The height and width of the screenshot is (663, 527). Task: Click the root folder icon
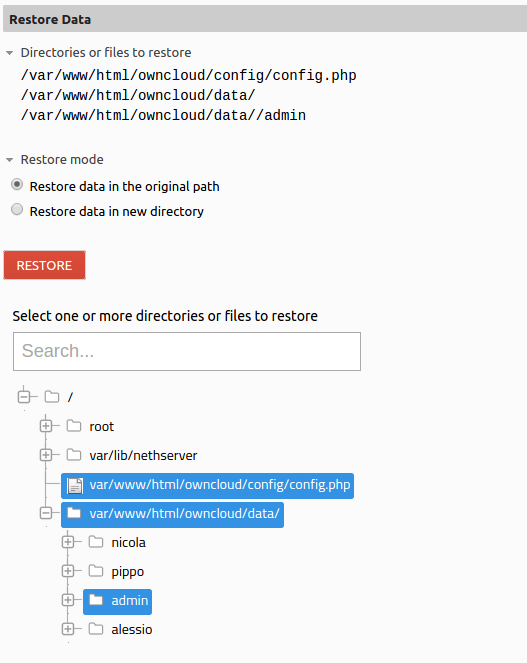point(74,426)
